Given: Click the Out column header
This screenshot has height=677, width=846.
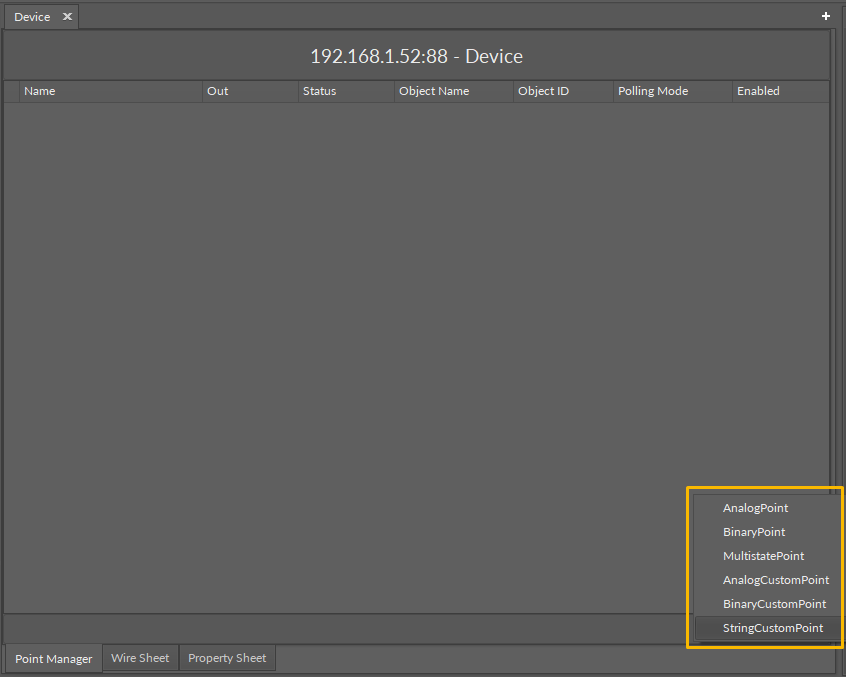Looking at the screenshot, I should coord(217,91).
